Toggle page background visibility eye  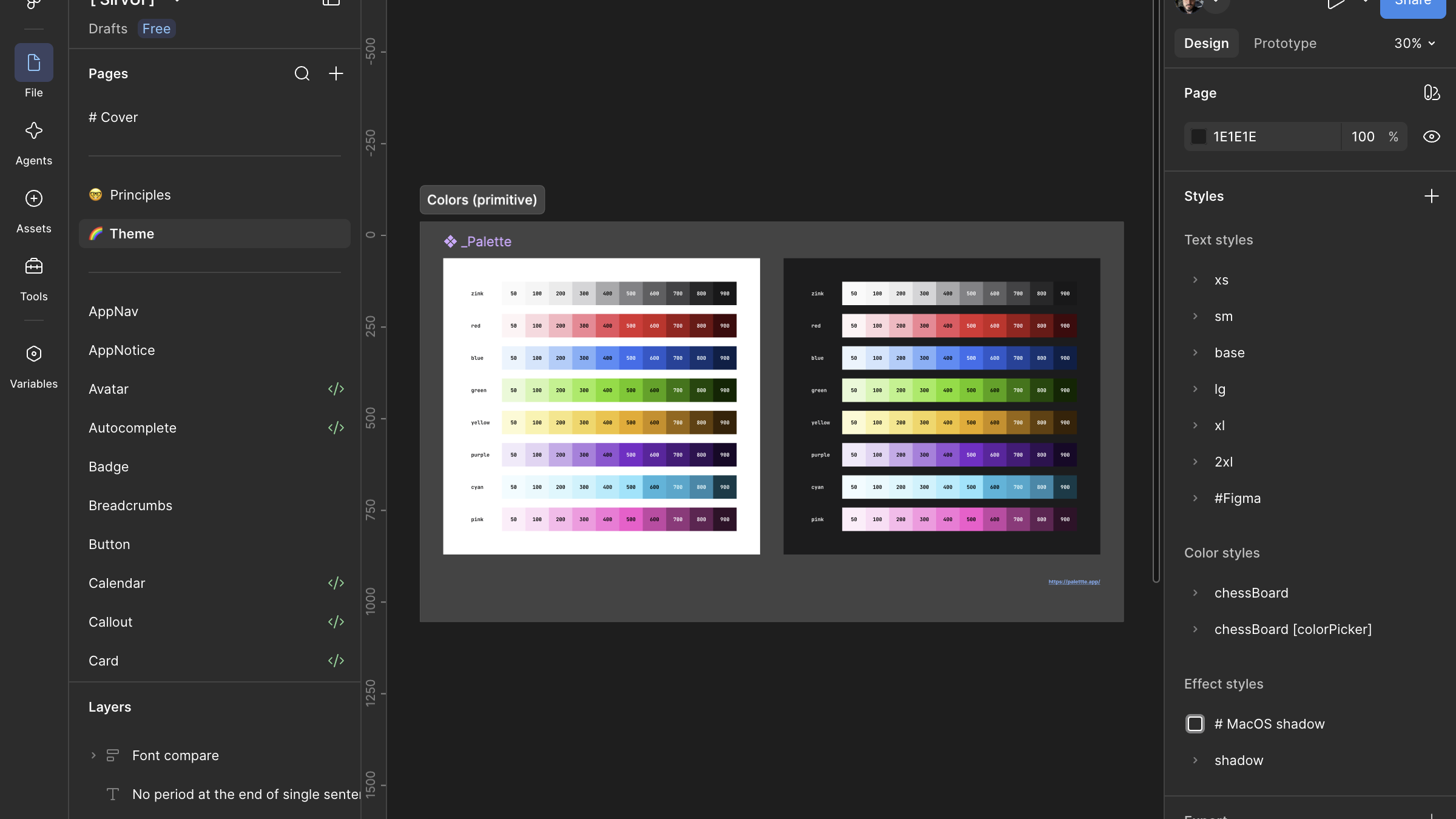1432,136
